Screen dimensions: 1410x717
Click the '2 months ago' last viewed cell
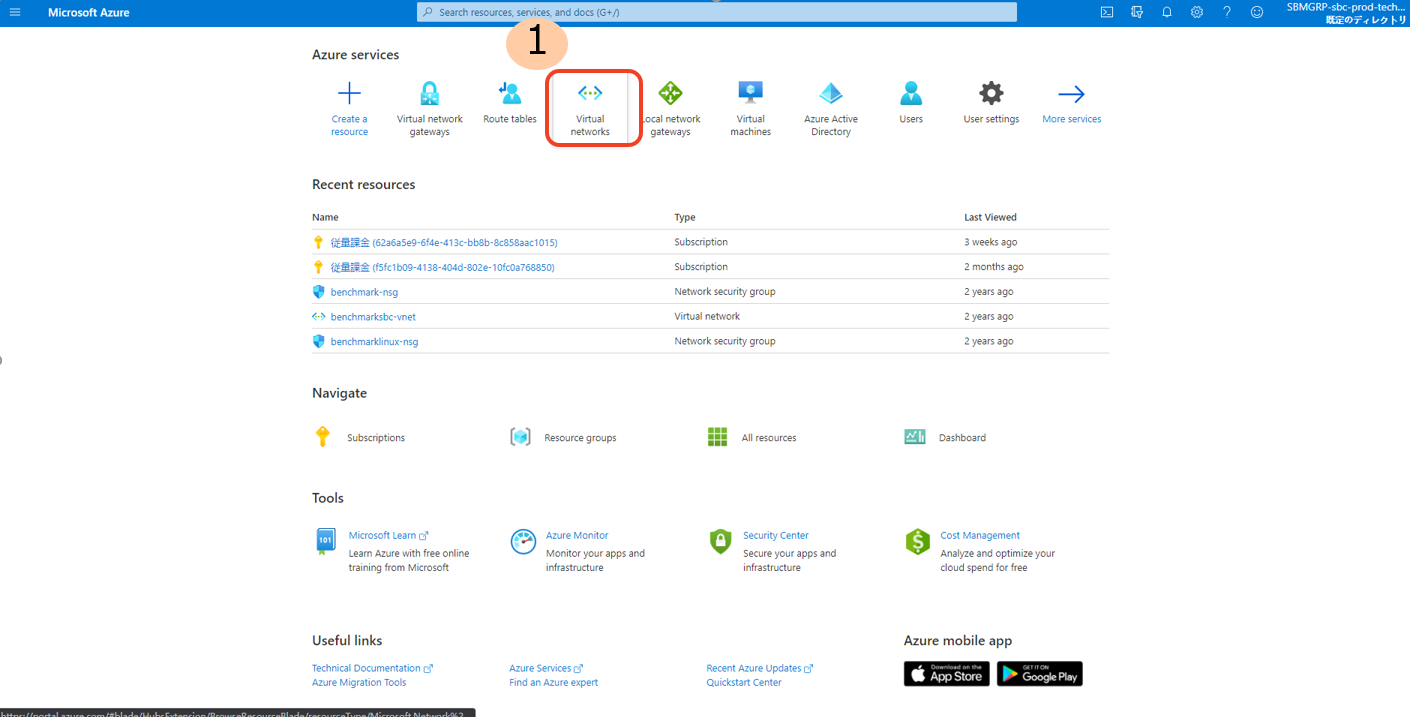994,267
